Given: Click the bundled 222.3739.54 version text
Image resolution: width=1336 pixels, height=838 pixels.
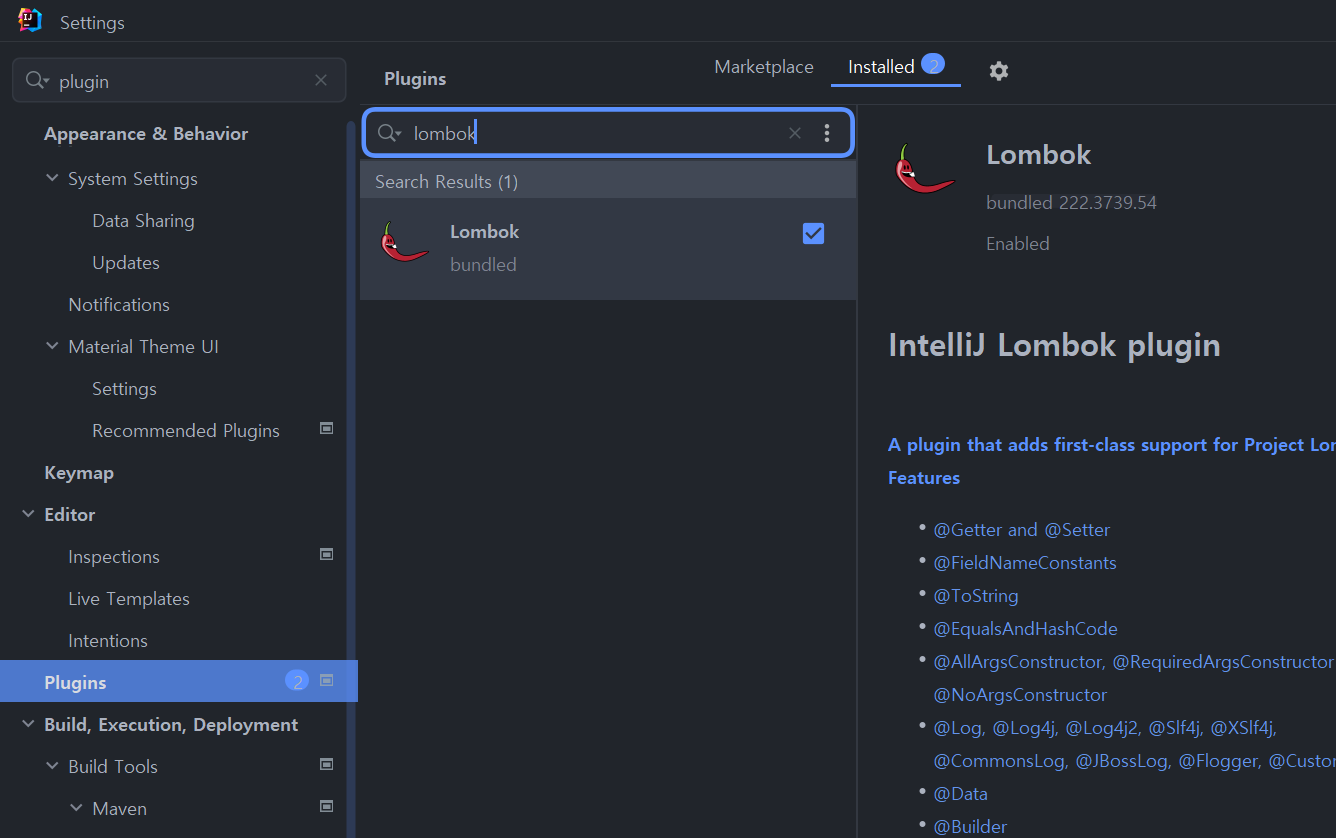Looking at the screenshot, I should click(1071, 203).
